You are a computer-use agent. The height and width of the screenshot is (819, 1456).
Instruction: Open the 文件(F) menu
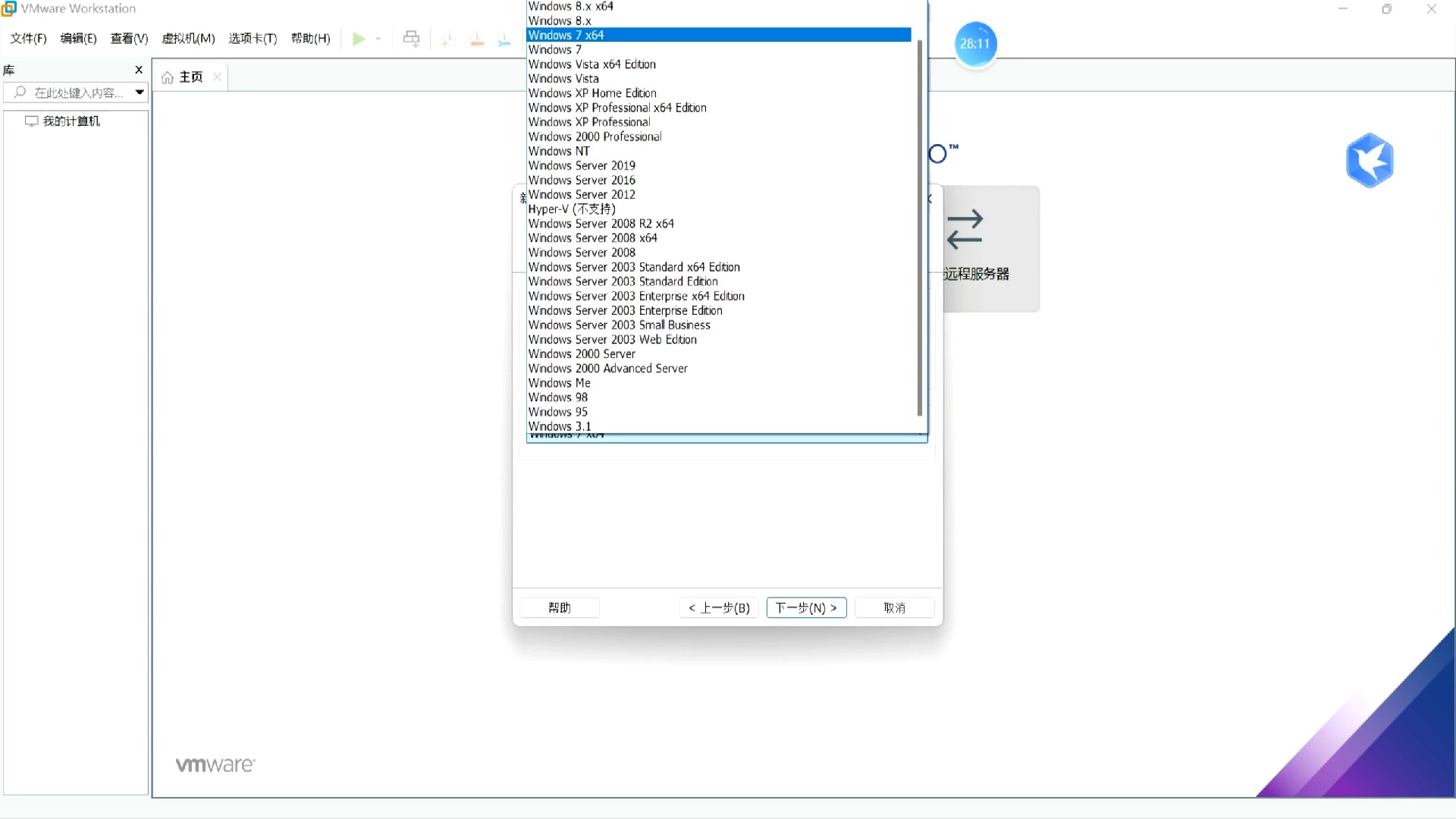28,39
